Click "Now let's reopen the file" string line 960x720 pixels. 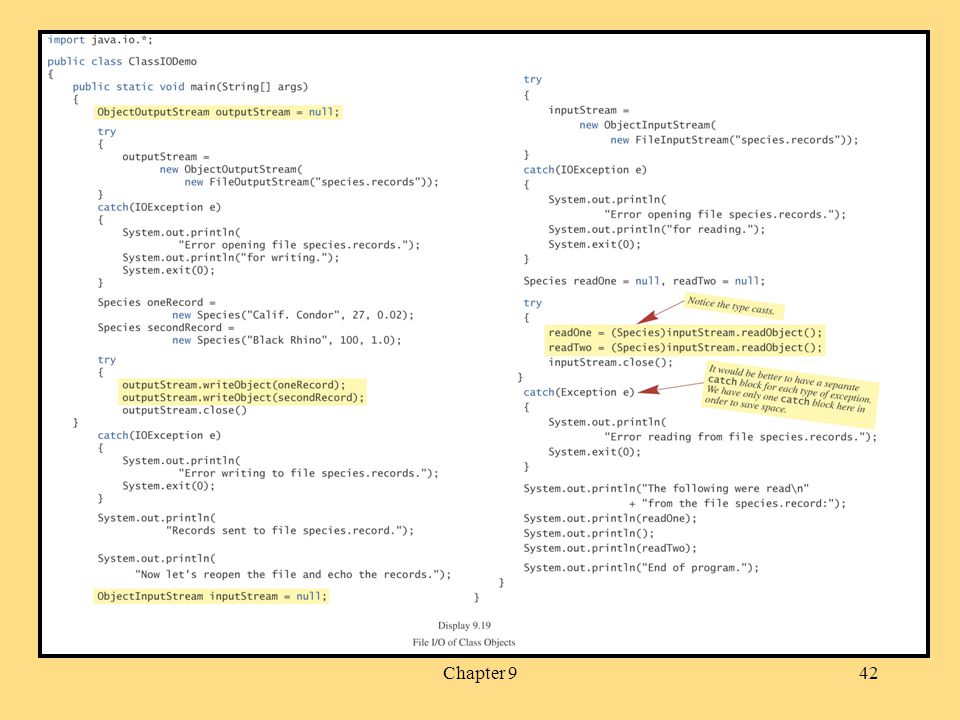click(x=293, y=574)
